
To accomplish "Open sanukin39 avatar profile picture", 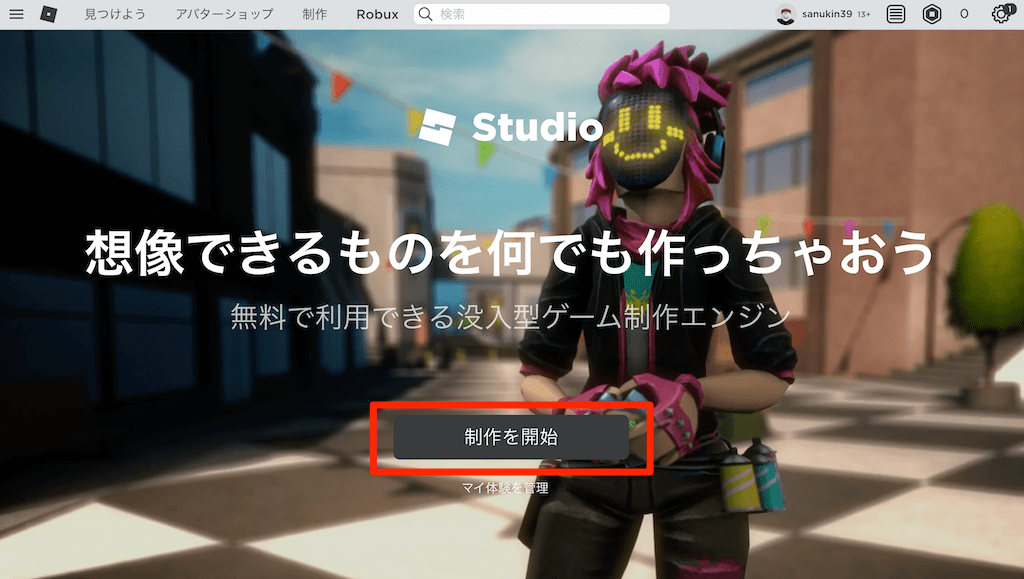I will (786, 14).
